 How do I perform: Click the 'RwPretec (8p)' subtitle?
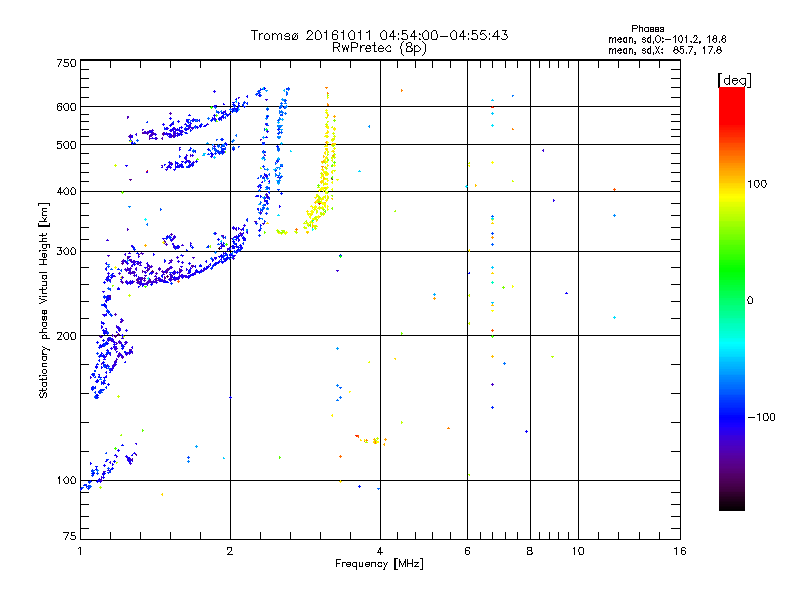pyautogui.click(x=380, y=48)
